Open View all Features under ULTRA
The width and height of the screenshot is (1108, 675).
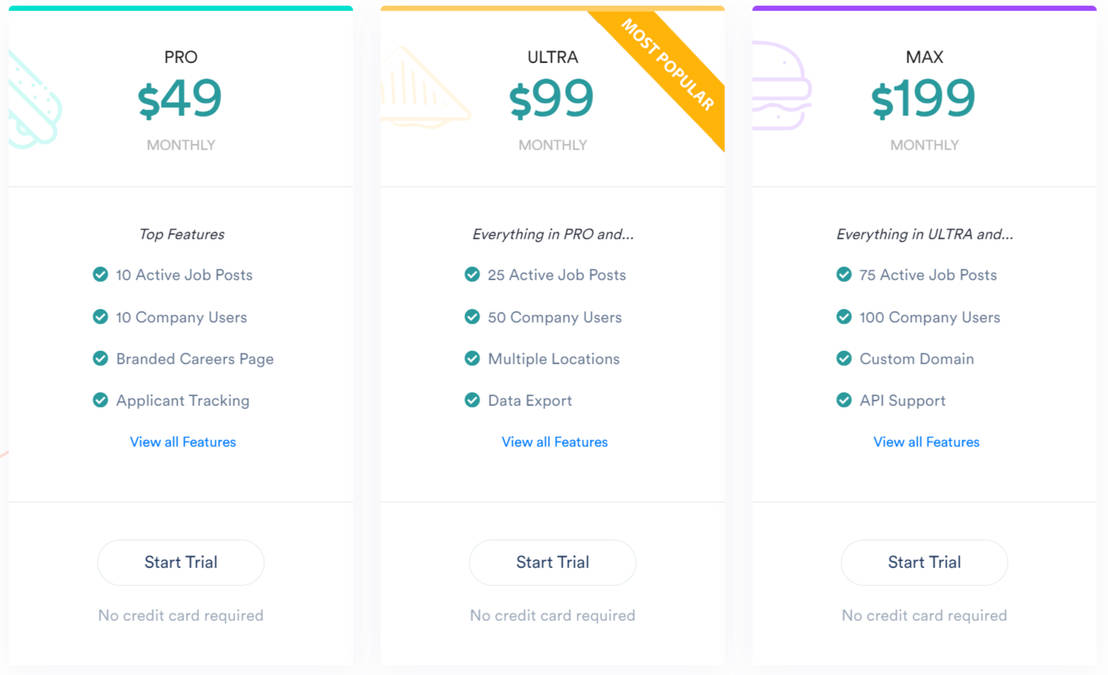(x=555, y=442)
